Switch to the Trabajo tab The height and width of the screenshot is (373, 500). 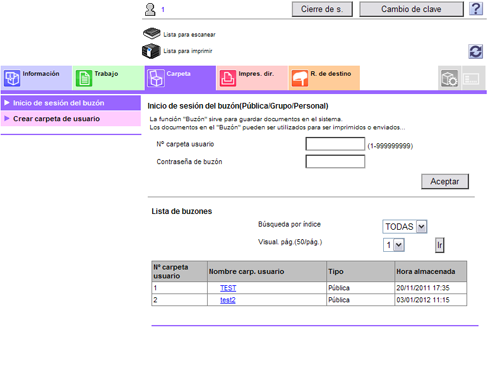click(108, 78)
